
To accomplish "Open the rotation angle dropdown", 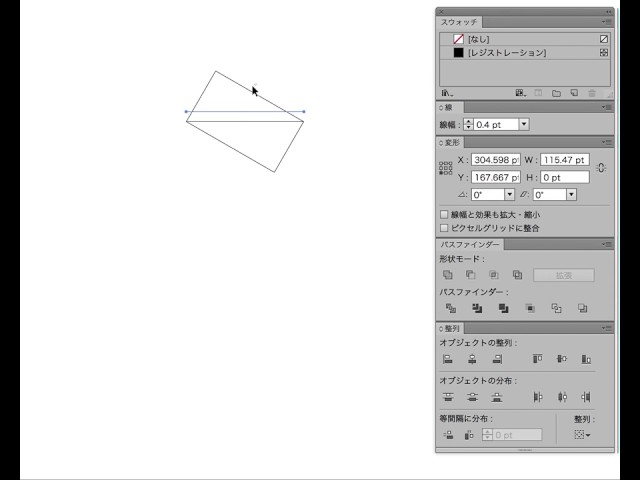I will pyautogui.click(x=509, y=195).
